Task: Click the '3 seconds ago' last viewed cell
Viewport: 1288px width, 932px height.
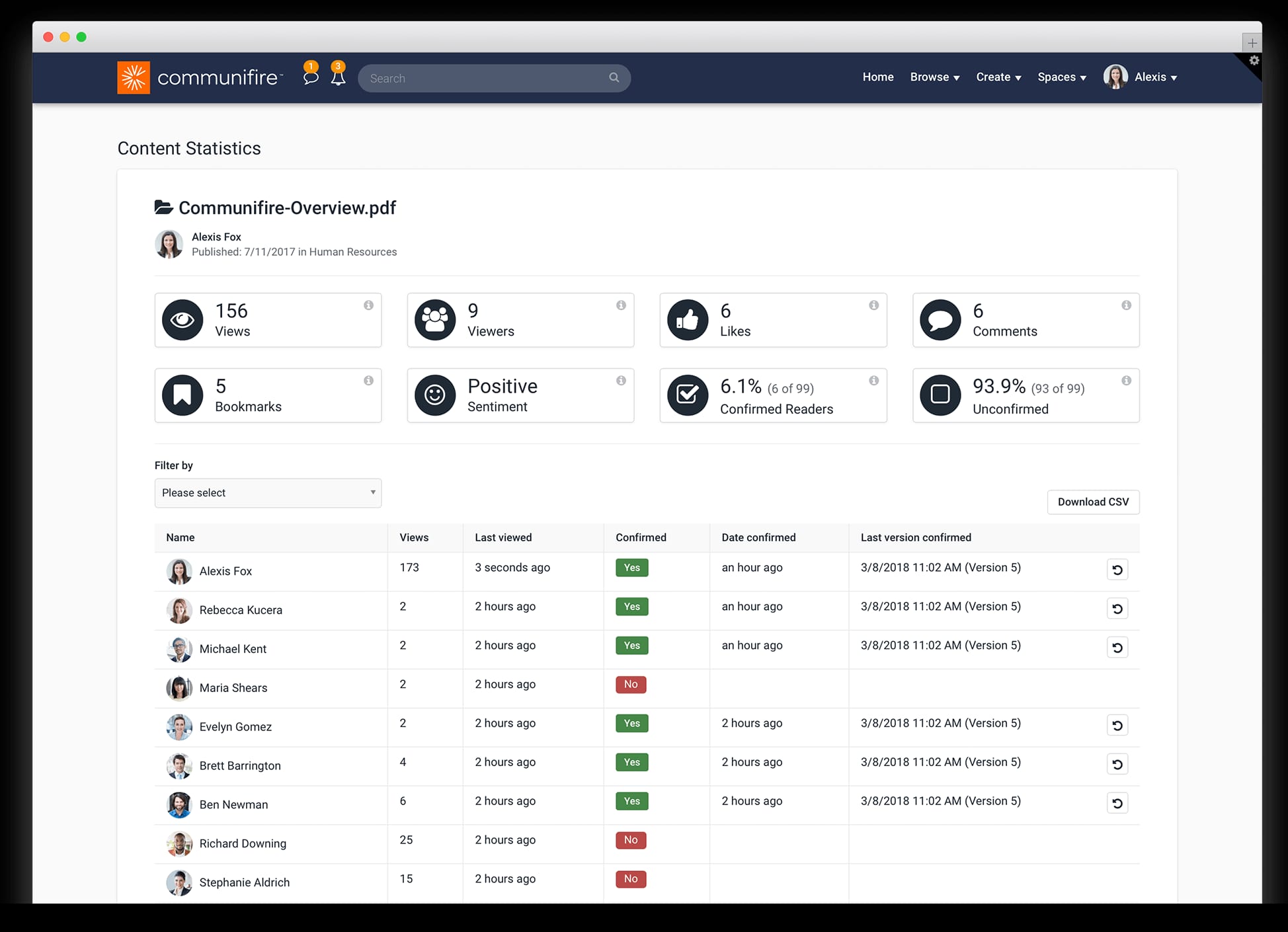Action: [512, 567]
